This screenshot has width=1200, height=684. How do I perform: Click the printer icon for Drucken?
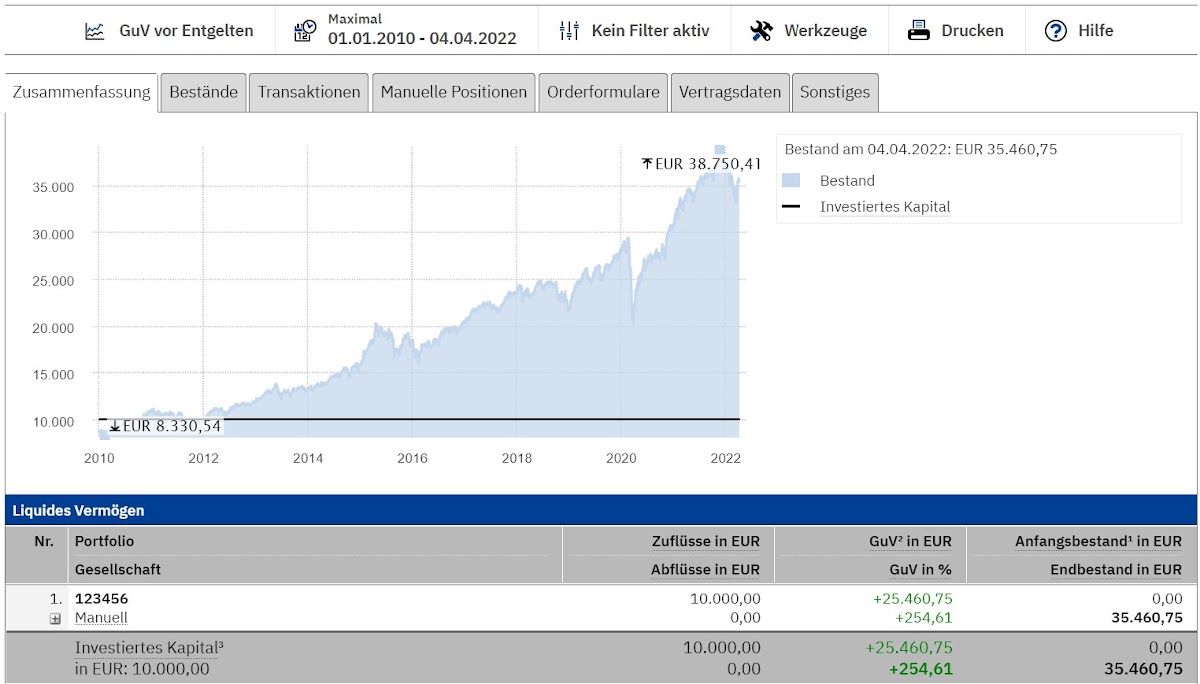[919, 31]
